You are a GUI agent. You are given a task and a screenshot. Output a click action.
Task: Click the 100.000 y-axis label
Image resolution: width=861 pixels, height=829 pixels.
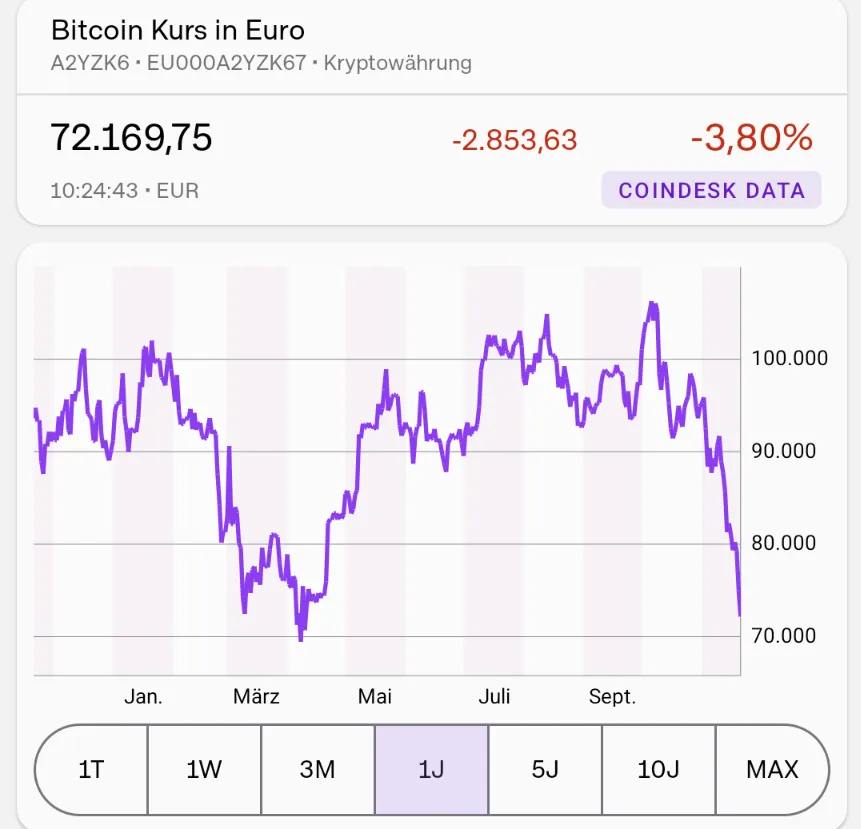tap(789, 358)
